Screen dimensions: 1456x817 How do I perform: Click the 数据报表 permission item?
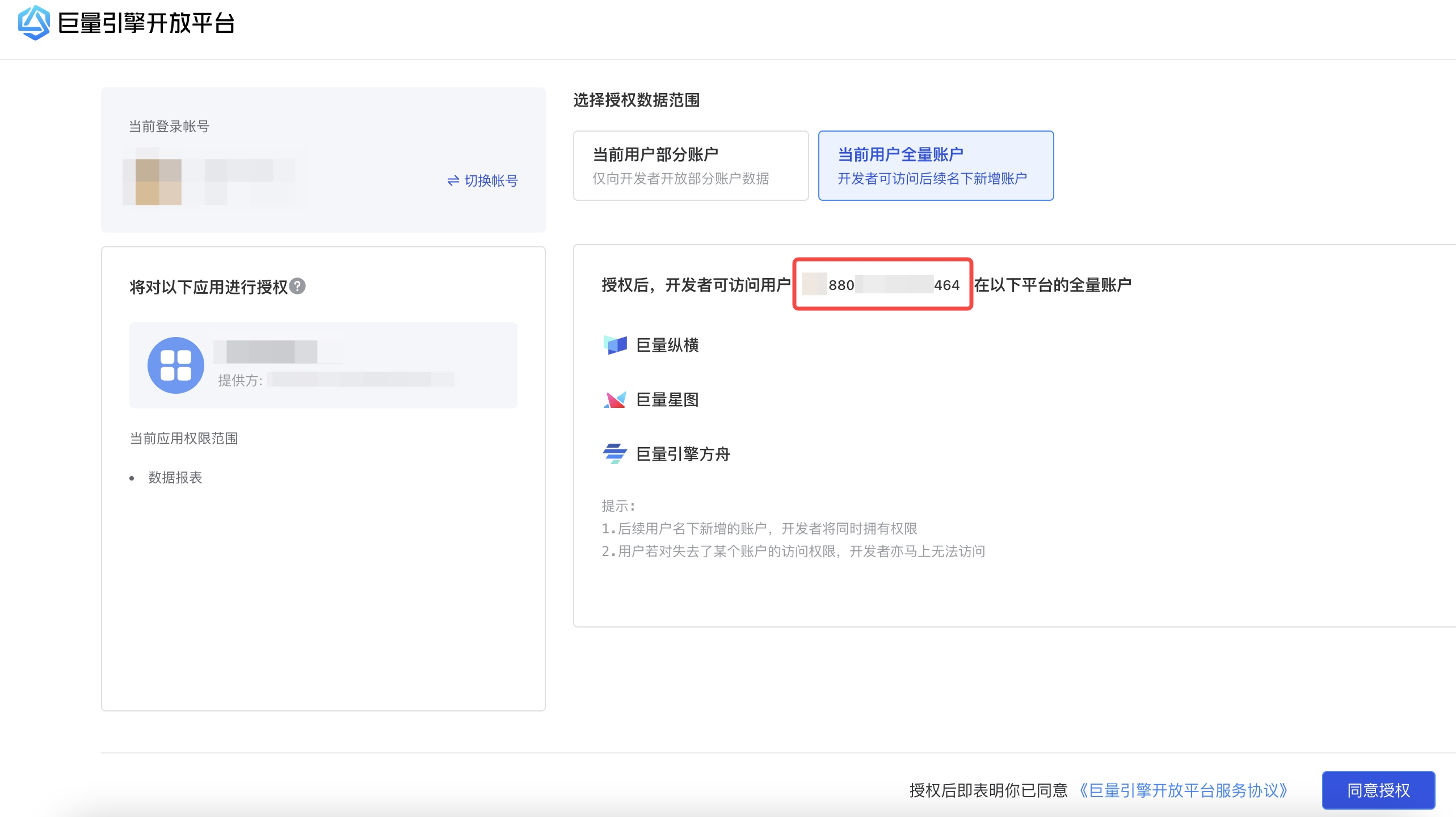pos(175,478)
